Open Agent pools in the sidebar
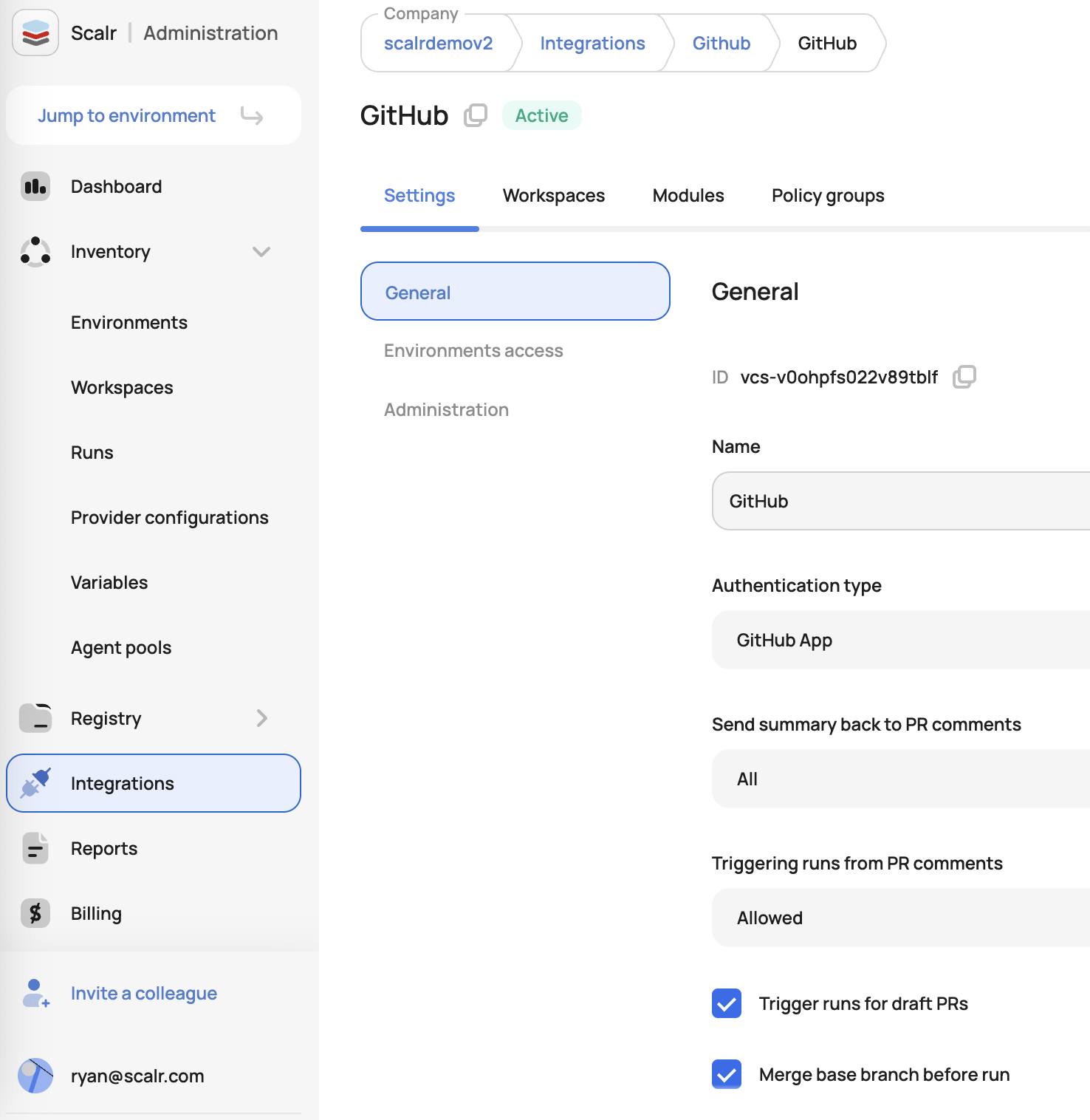 [x=121, y=648]
